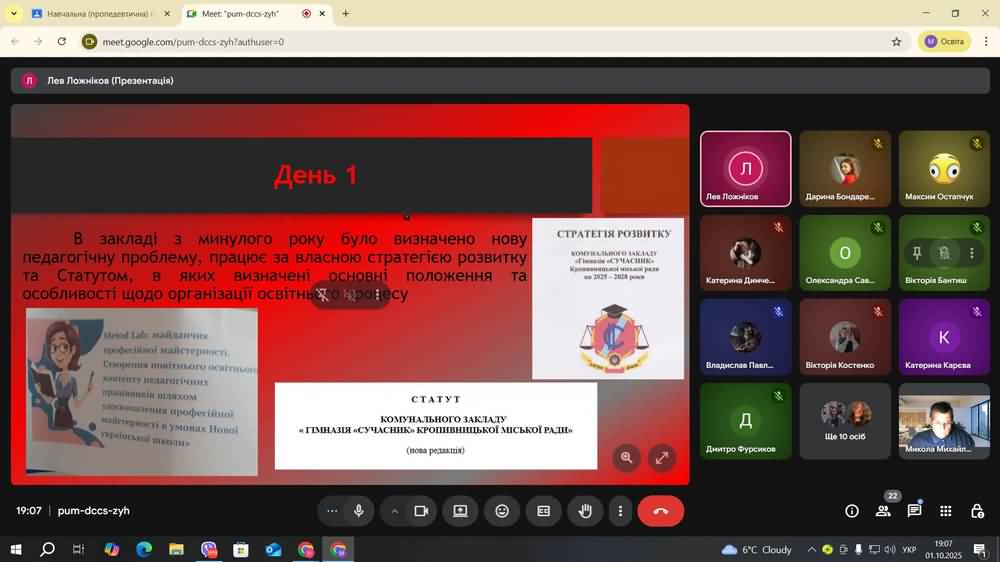Open the 'Ще 10 осіб' tile
The height and width of the screenshot is (562, 1000).
(x=845, y=421)
